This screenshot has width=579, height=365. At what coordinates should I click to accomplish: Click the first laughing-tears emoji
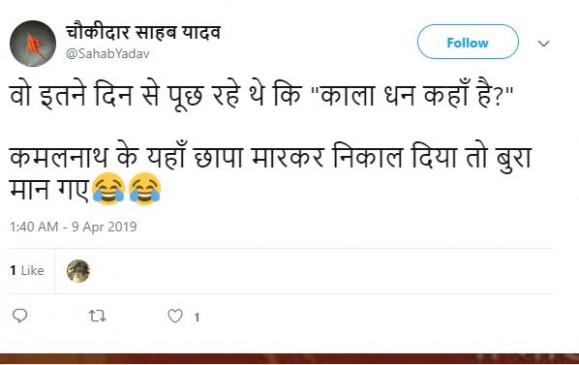[108, 188]
